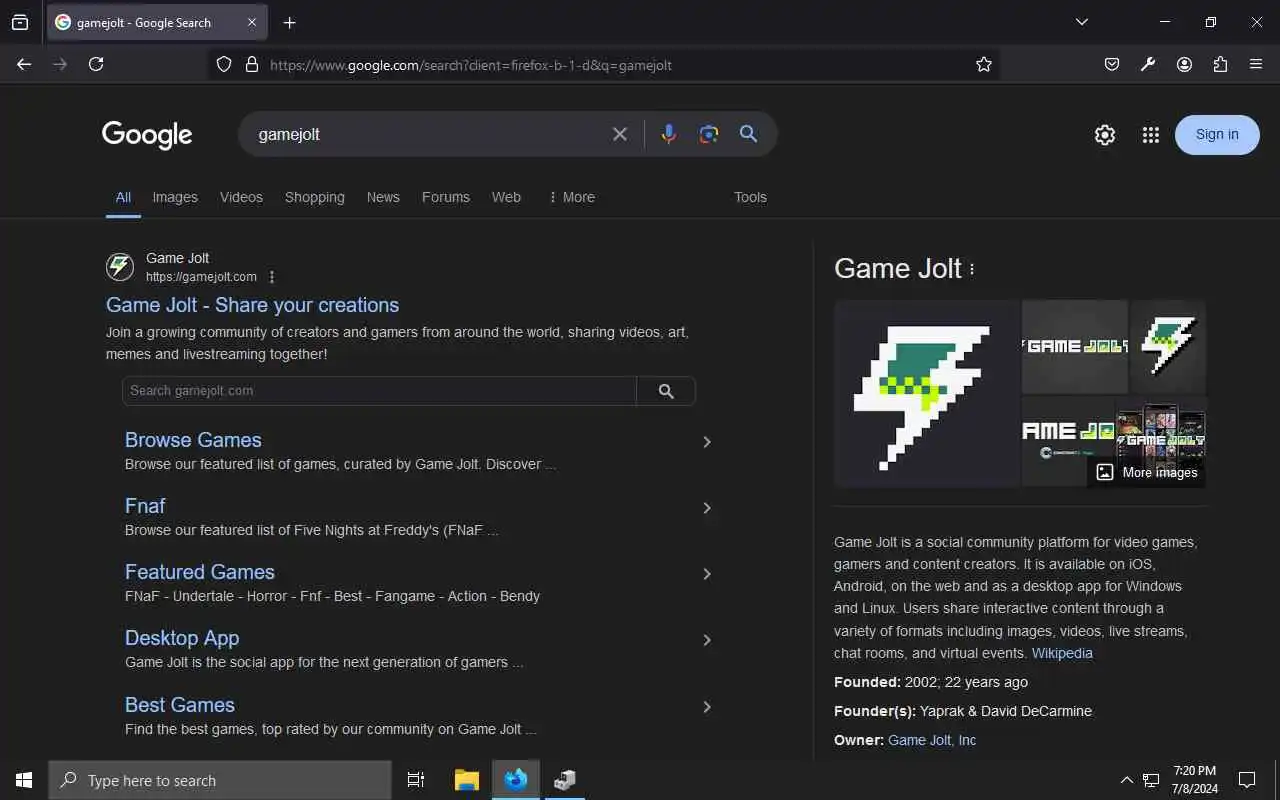Image resolution: width=1280 pixels, height=800 pixels.
Task: Switch to the News tab
Action: click(x=383, y=197)
